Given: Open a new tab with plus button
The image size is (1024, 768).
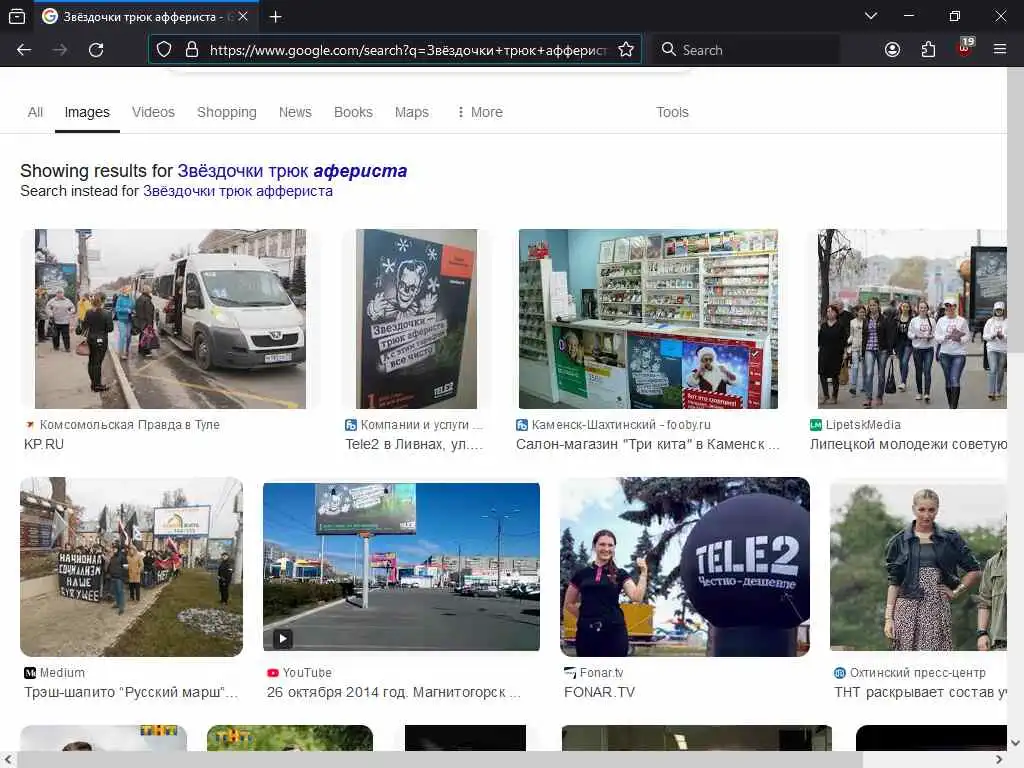Looking at the screenshot, I should [276, 16].
